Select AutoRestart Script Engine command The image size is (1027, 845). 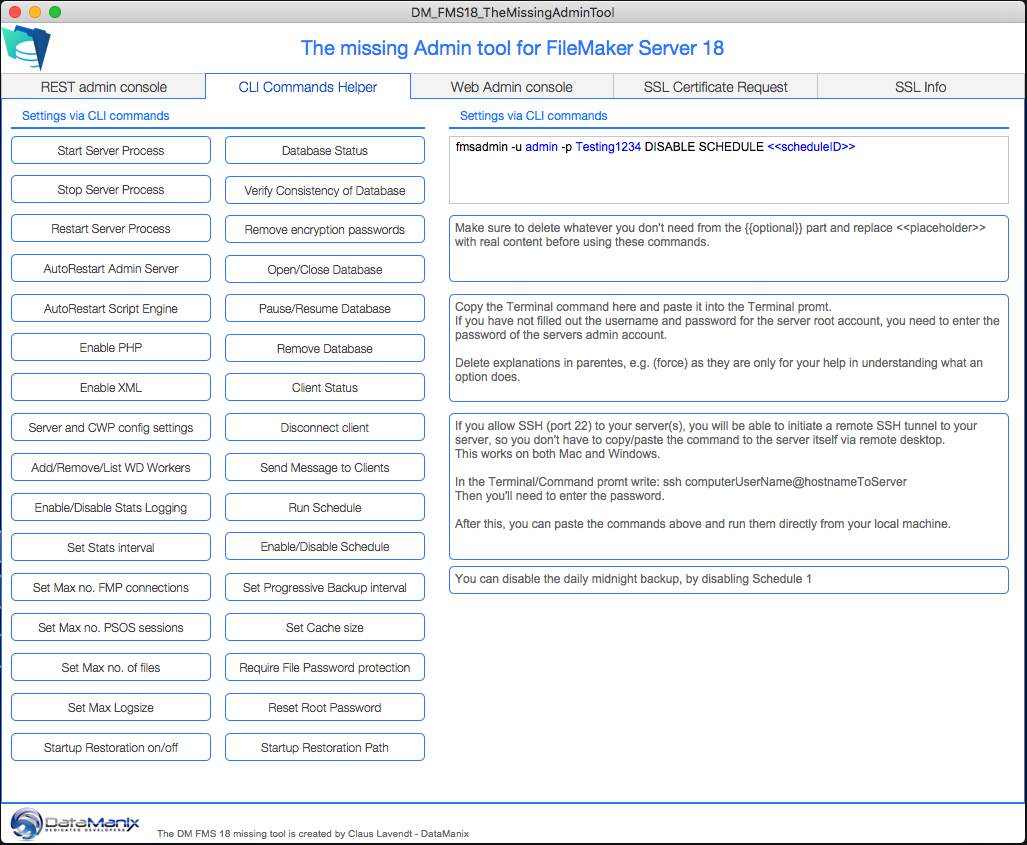[x=111, y=309]
